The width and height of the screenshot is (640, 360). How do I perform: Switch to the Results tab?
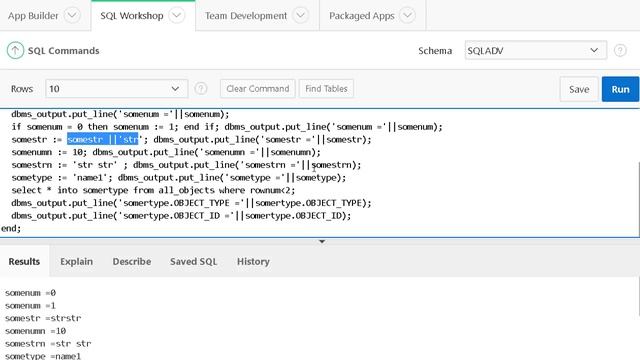pos(24,261)
